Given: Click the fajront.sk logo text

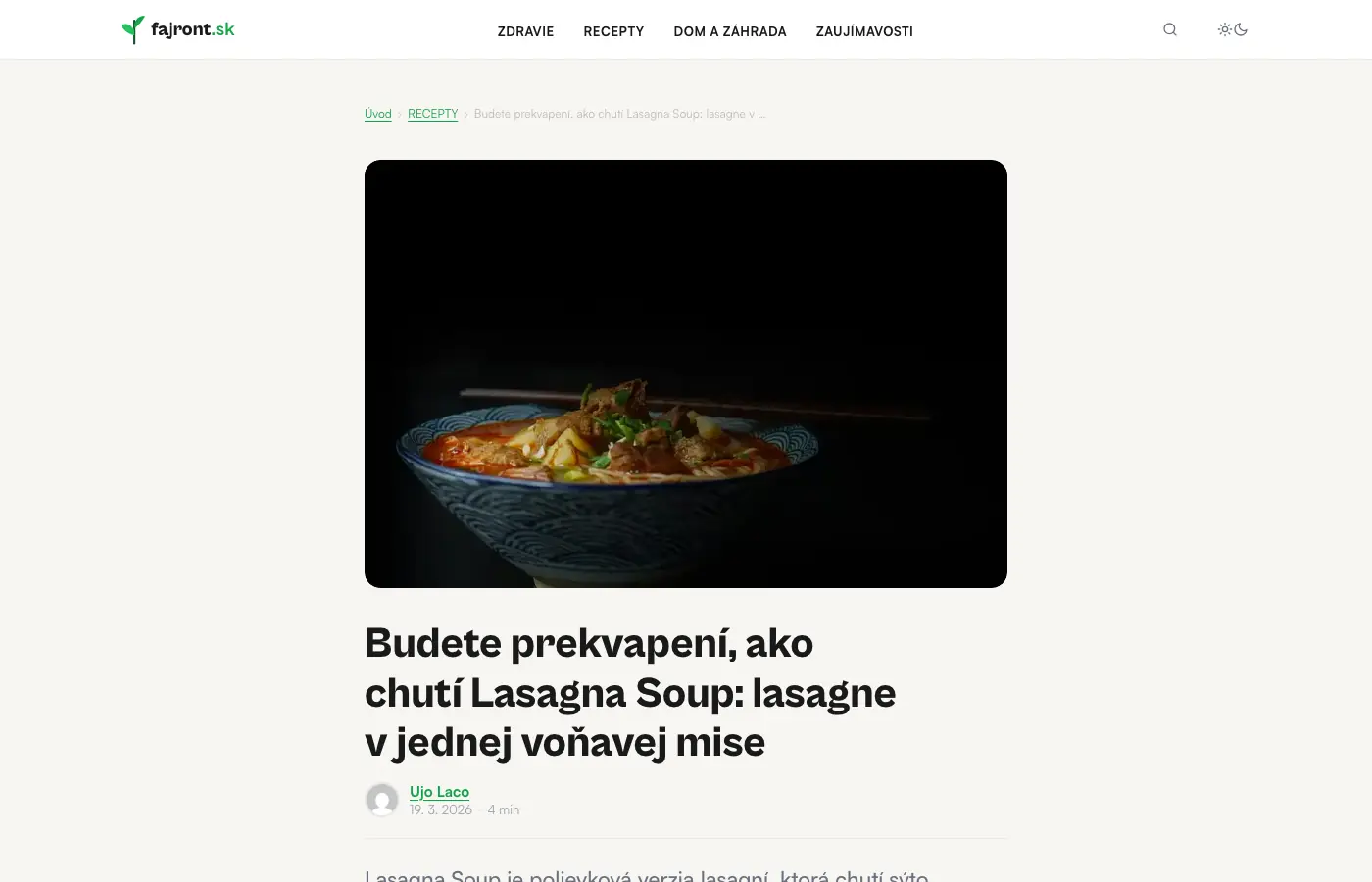Looking at the screenshot, I should point(193,29).
